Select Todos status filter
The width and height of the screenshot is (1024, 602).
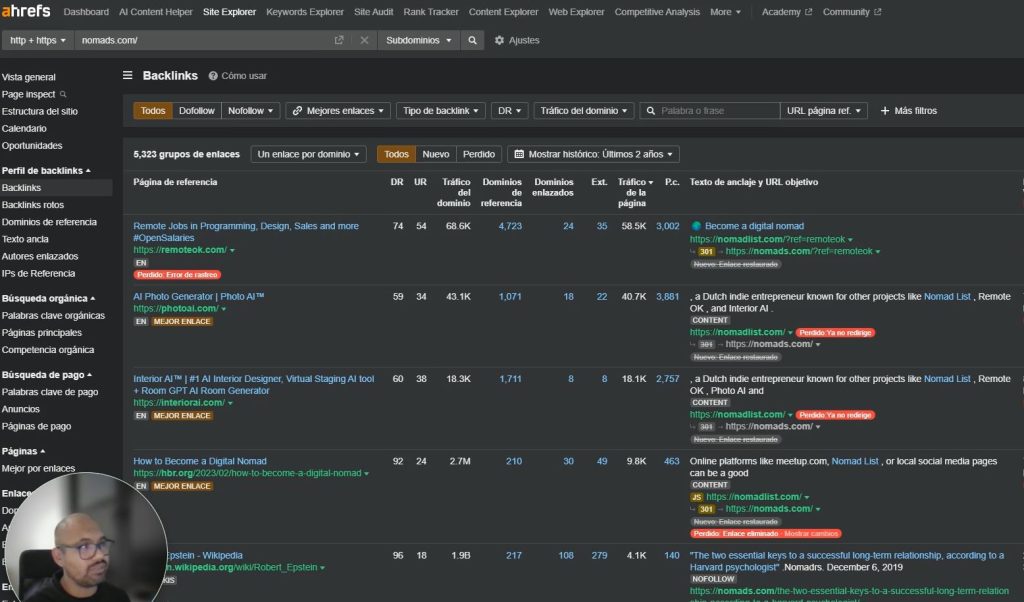point(396,154)
